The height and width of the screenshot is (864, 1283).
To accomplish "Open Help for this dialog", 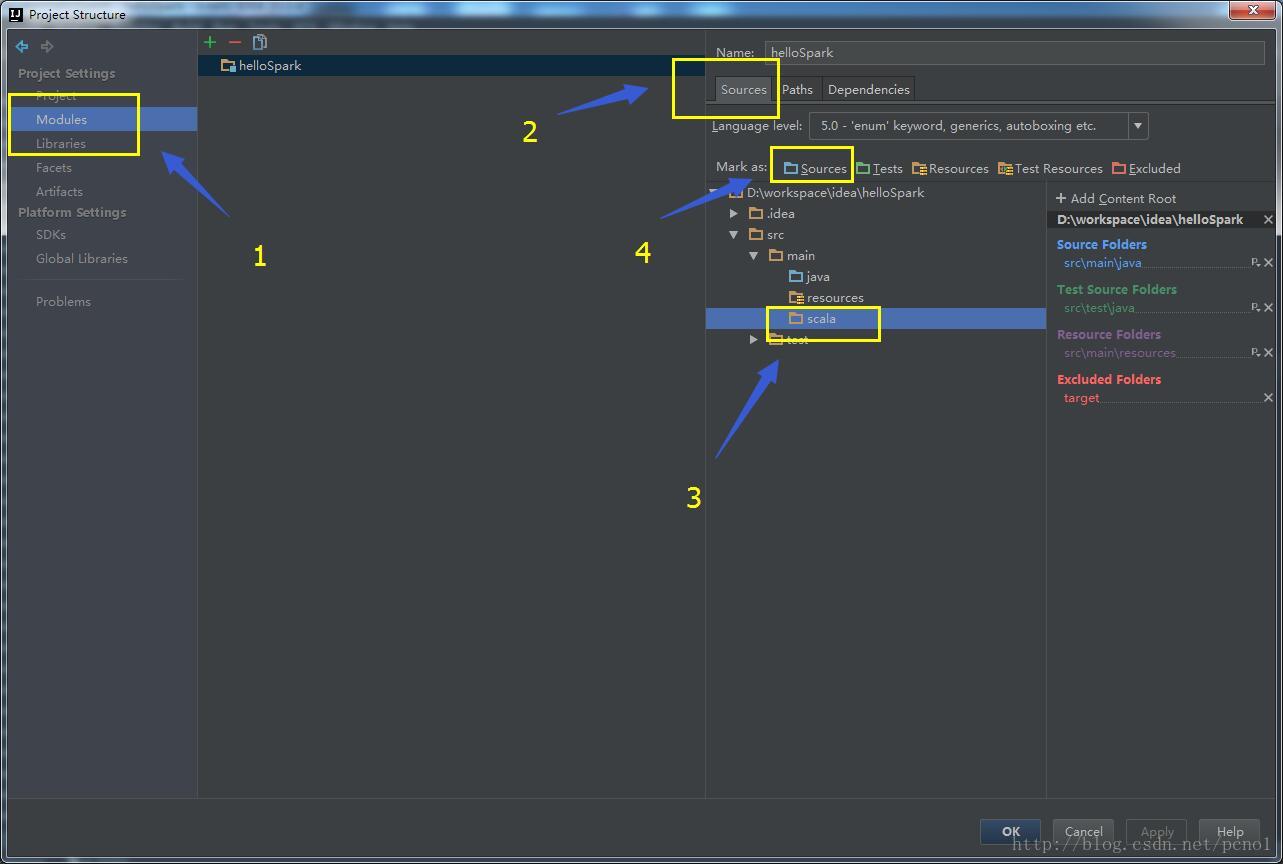I will pyautogui.click(x=1230, y=831).
